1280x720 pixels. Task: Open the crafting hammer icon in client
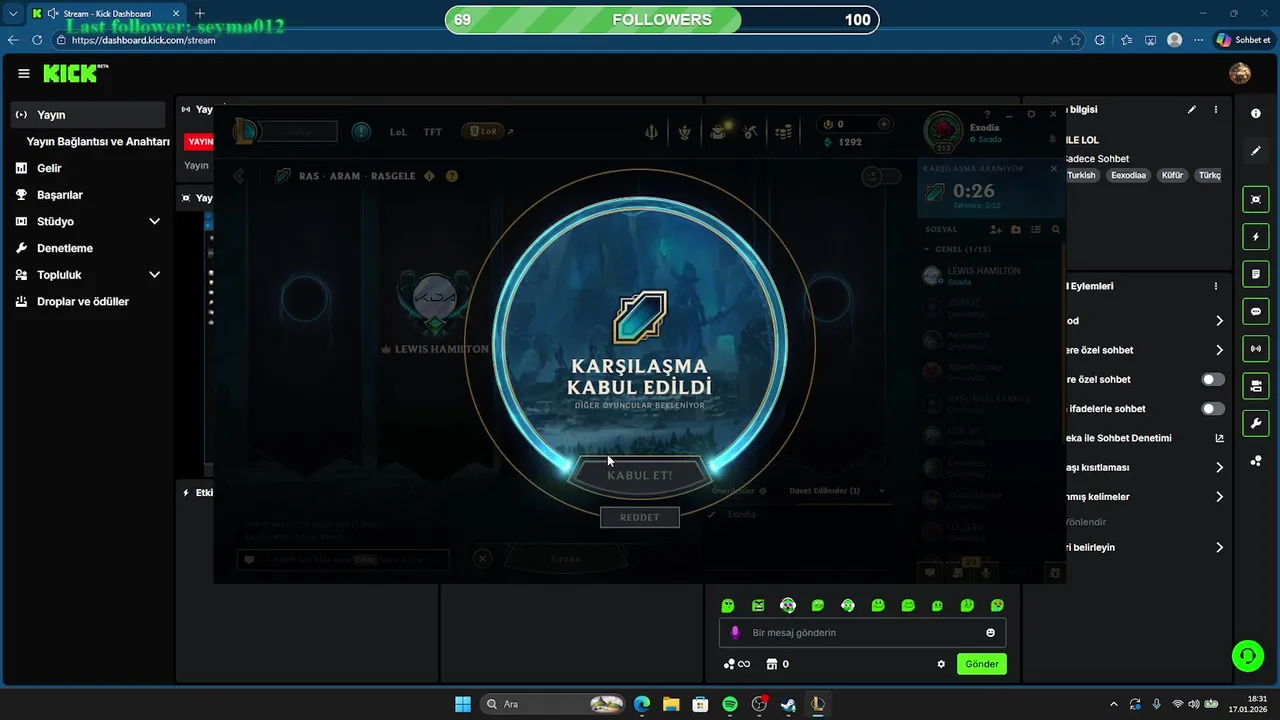[751, 132]
